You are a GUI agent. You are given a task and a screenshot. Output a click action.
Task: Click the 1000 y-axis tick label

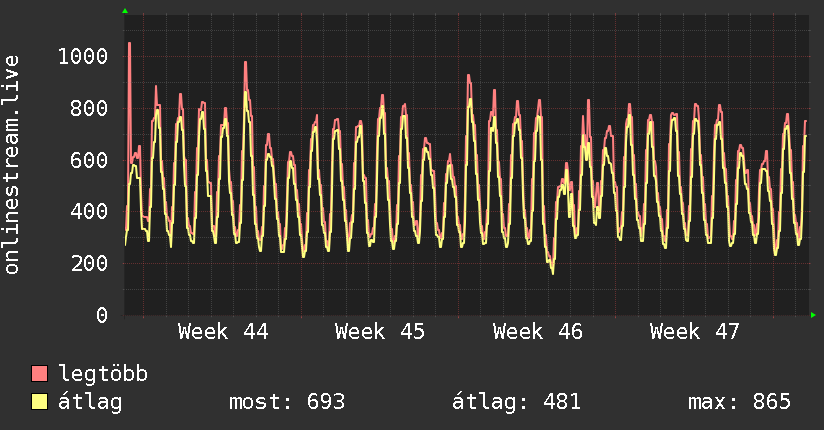83,56
